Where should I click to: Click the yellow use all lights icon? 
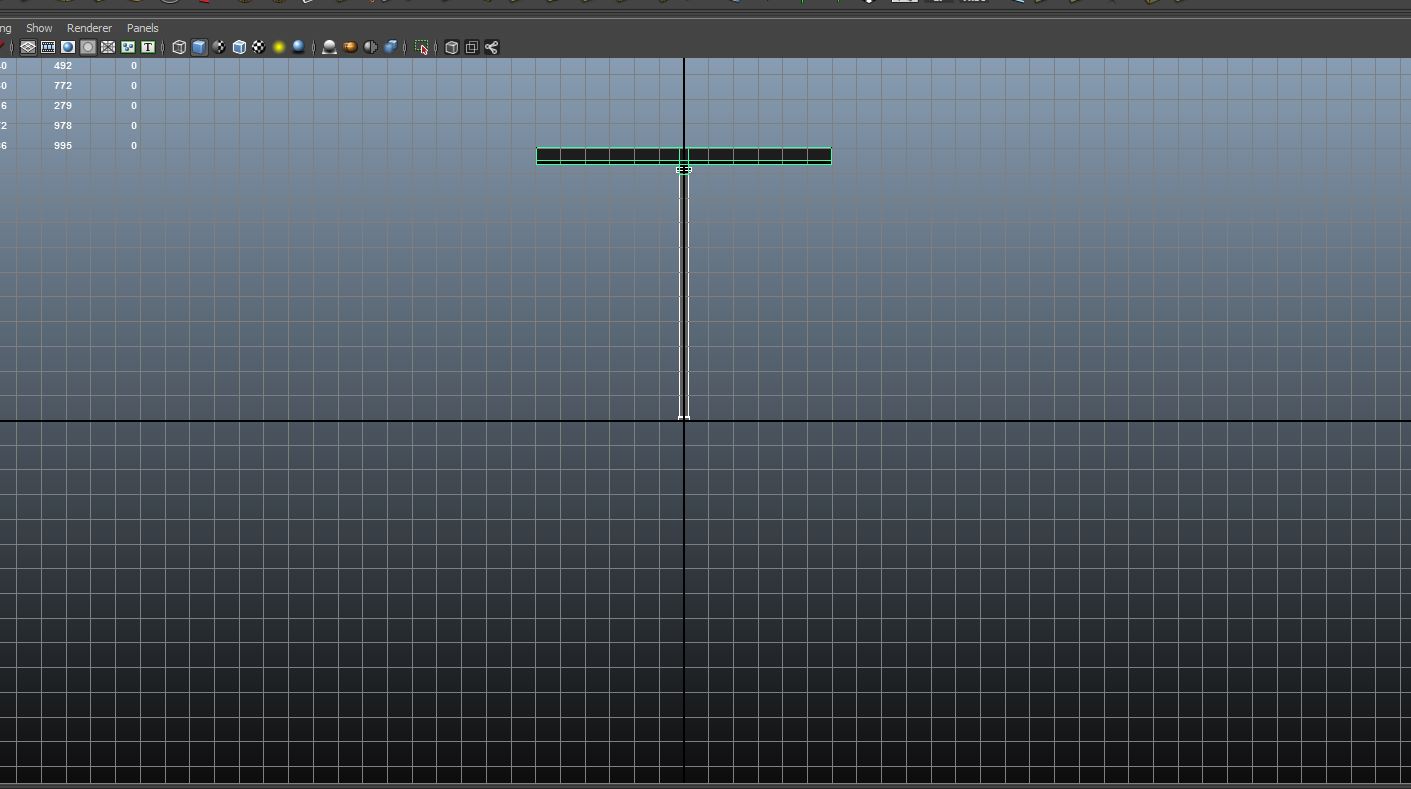click(279, 47)
